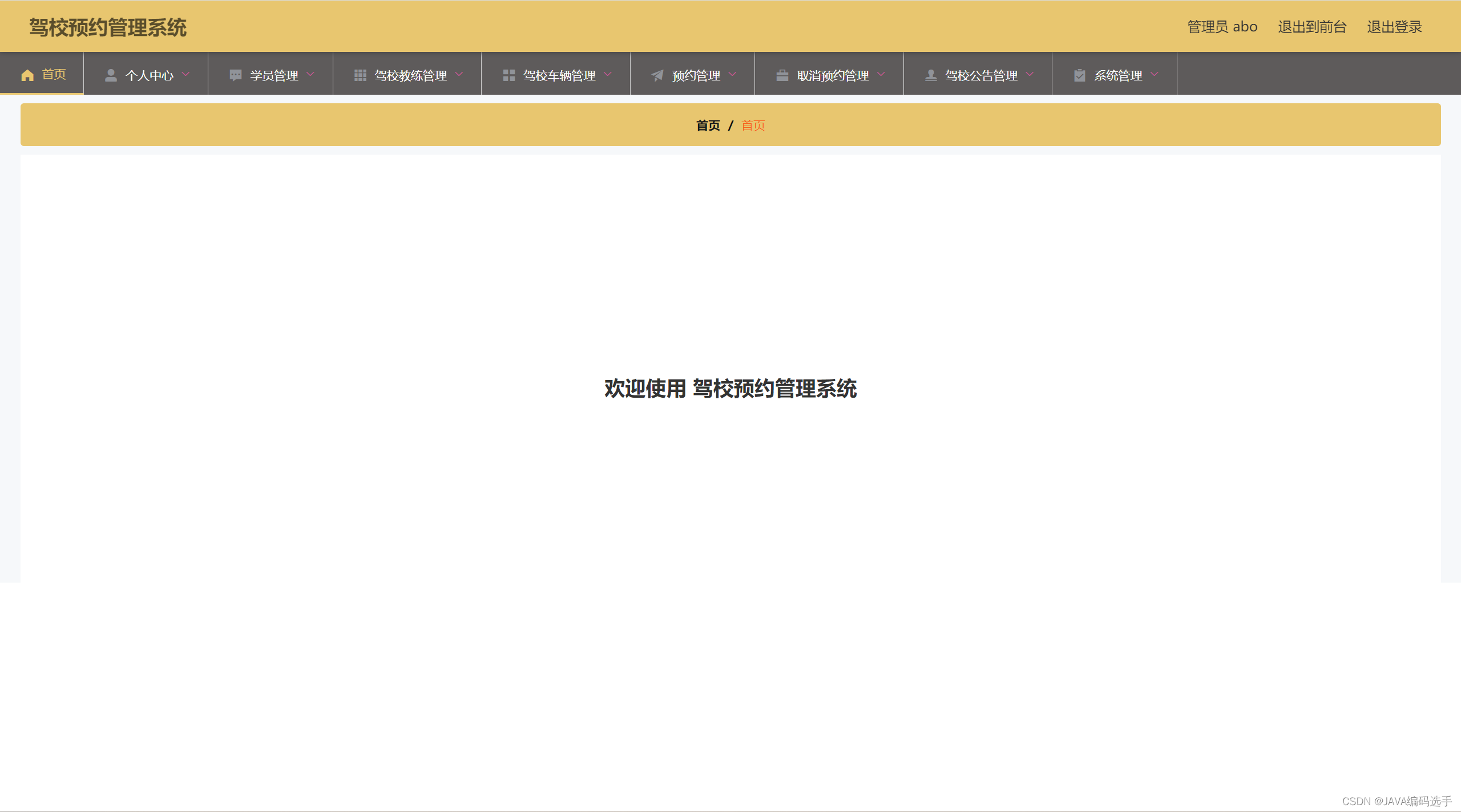This screenshot has width=1461, height=812.
Task: Open the 驾校车辆管理 menu
Action: (559, 74)
